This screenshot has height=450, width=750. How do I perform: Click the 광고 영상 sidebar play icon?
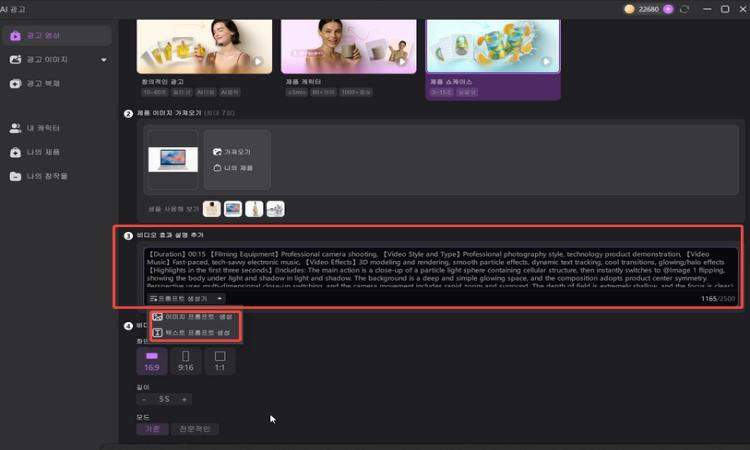coord(15,36)
